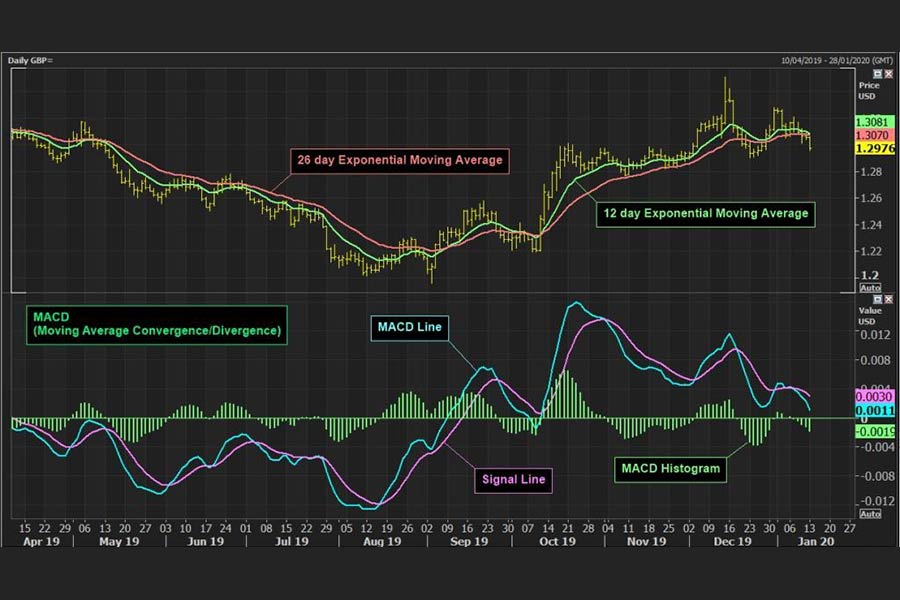Click the magenta 0.0030 signal value tag
Viewport: 900px width, 600px height.
(x=874, y=396)
